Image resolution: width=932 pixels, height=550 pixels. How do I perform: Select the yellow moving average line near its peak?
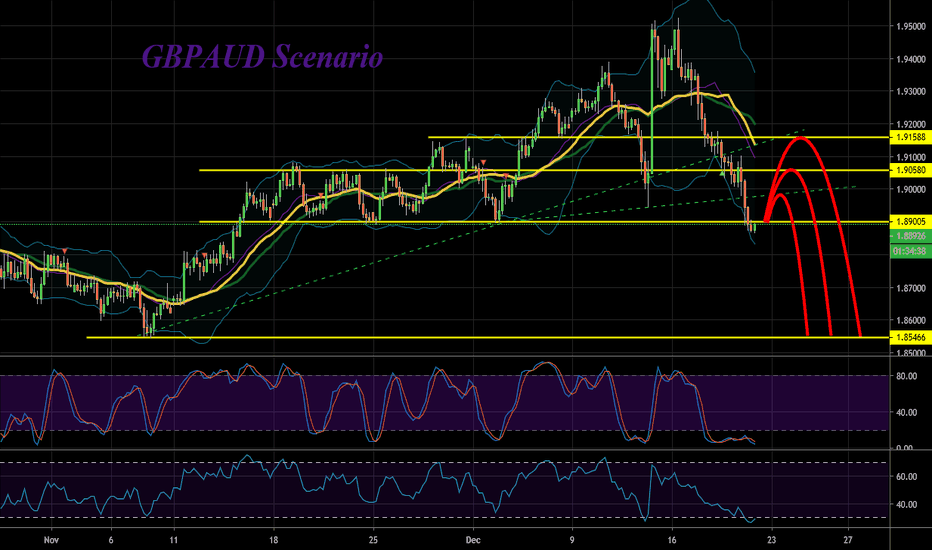[x=700, y=94]
